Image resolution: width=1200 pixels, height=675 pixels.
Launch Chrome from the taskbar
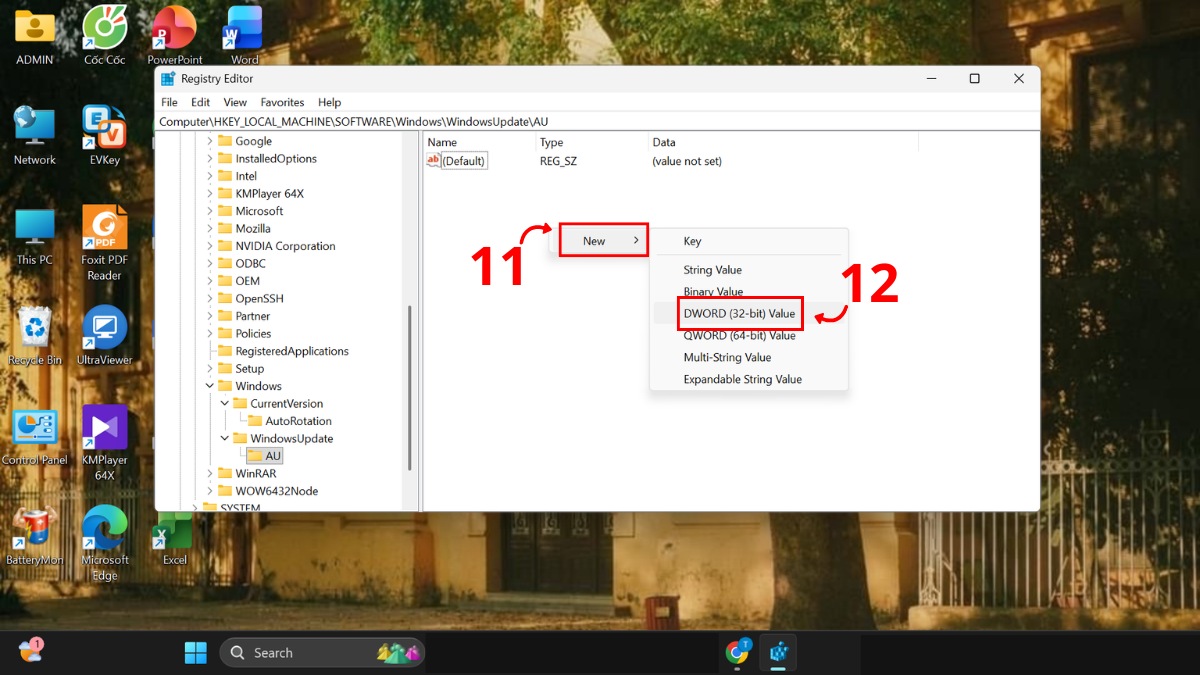(737, 652)
